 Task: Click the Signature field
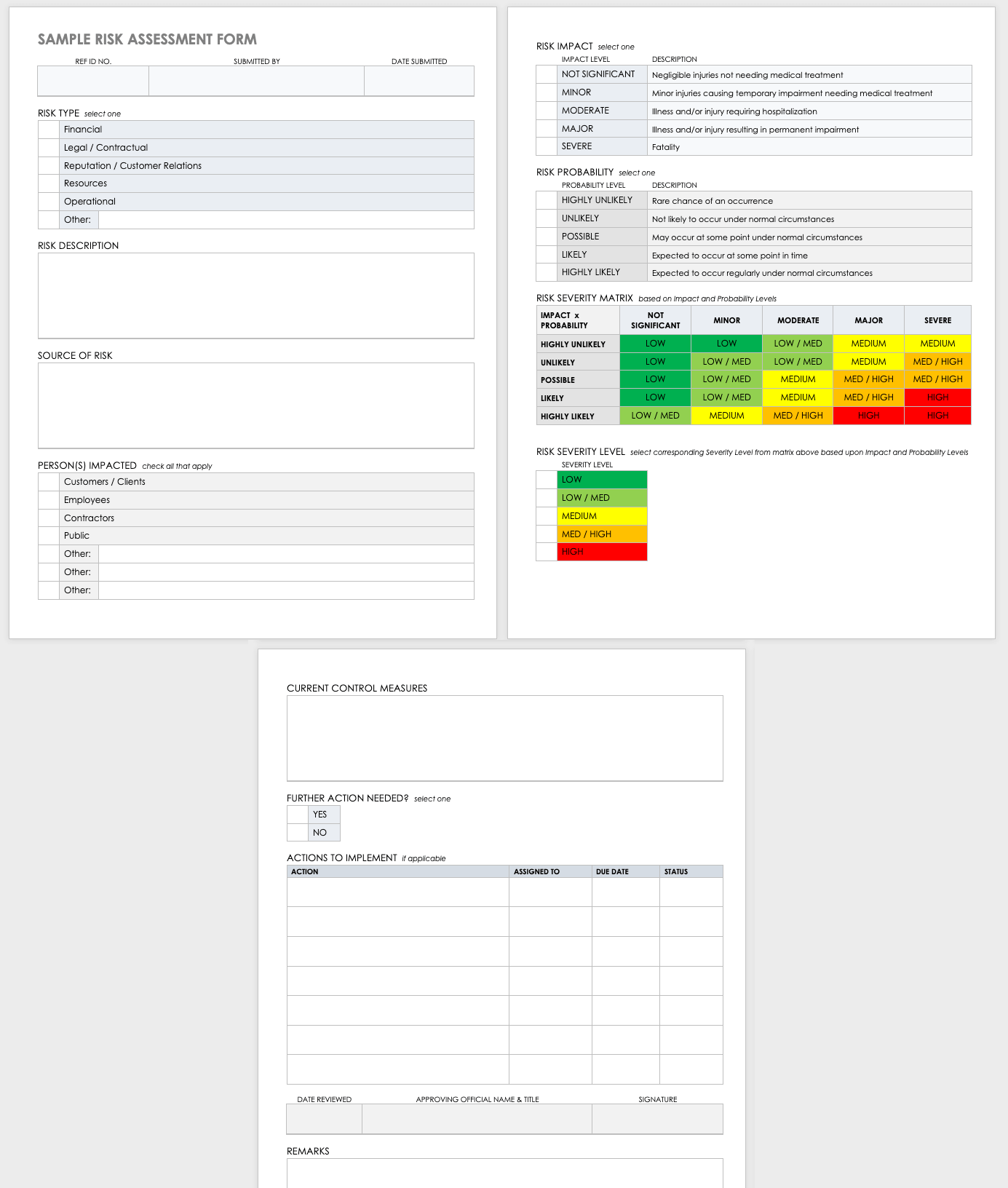tap(657, 1119)
